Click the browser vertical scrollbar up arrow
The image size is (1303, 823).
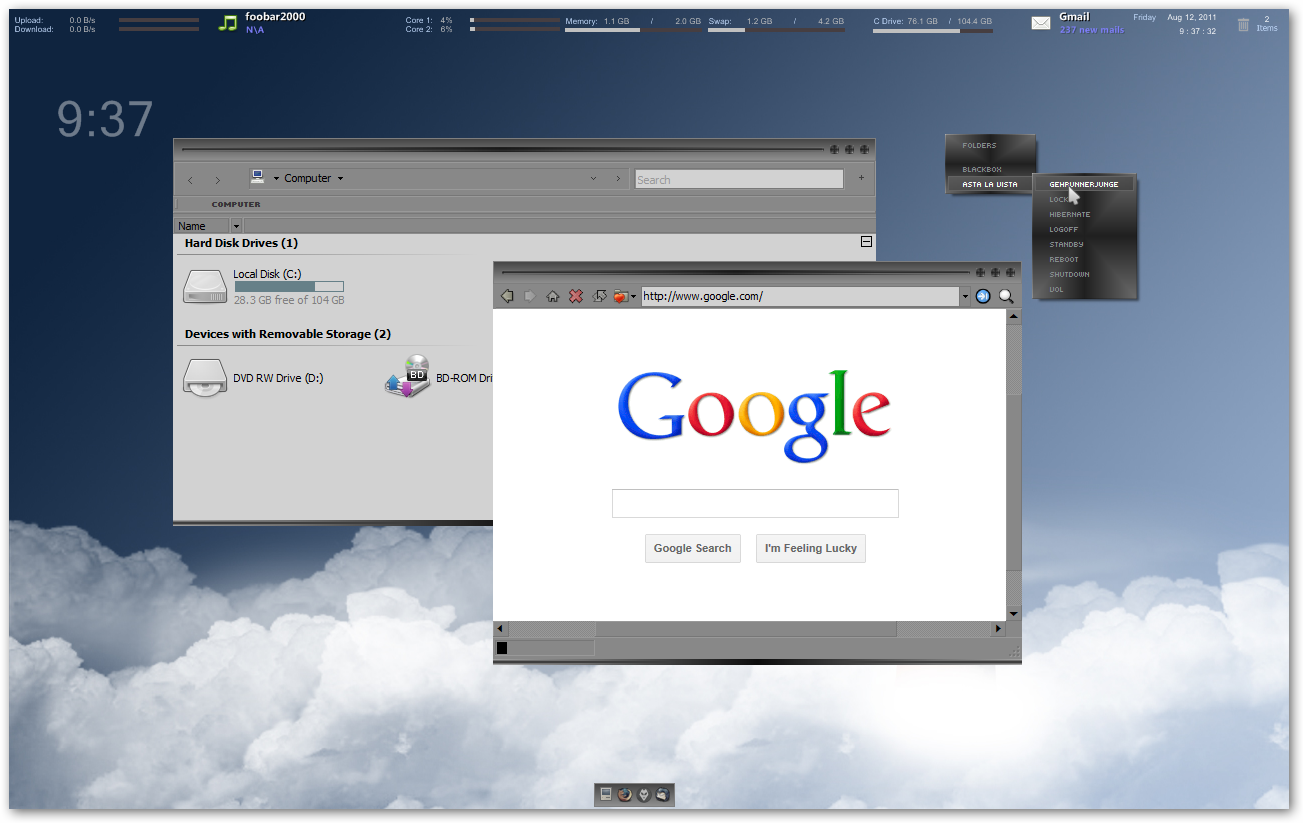[x=1013, y=316]
